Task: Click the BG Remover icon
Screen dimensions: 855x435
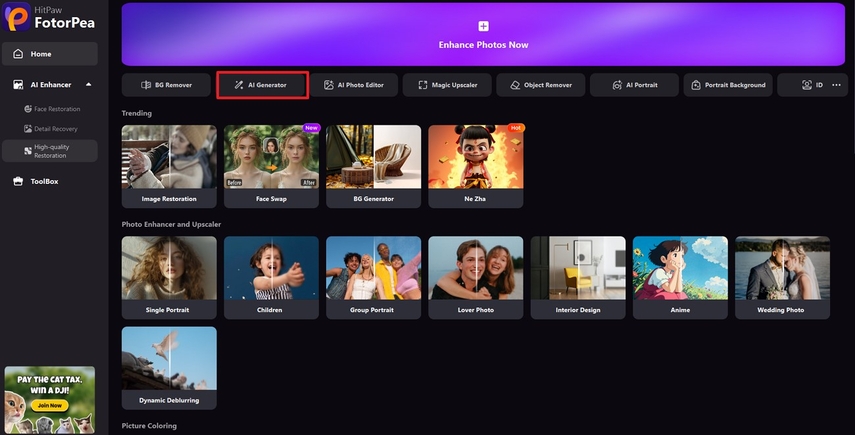Action: (146, 85)
